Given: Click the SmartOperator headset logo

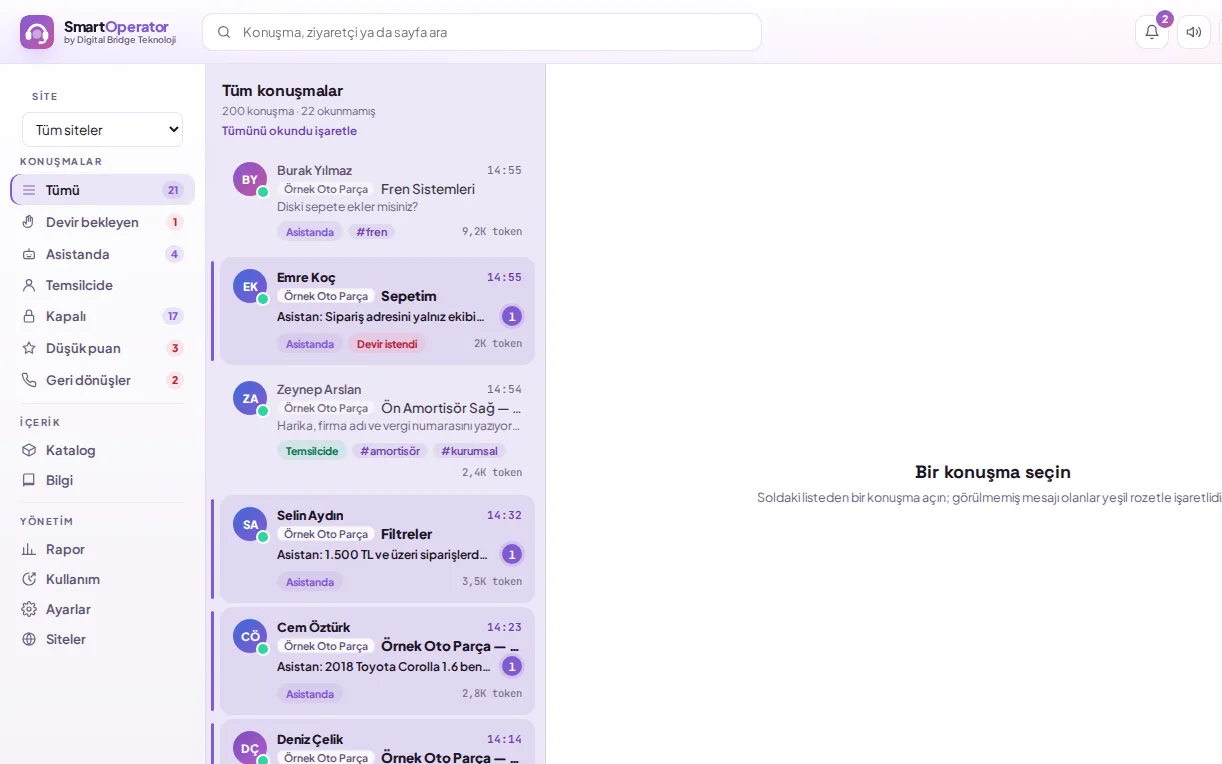Looking at the screenshot, I should [x=37, y=32].
